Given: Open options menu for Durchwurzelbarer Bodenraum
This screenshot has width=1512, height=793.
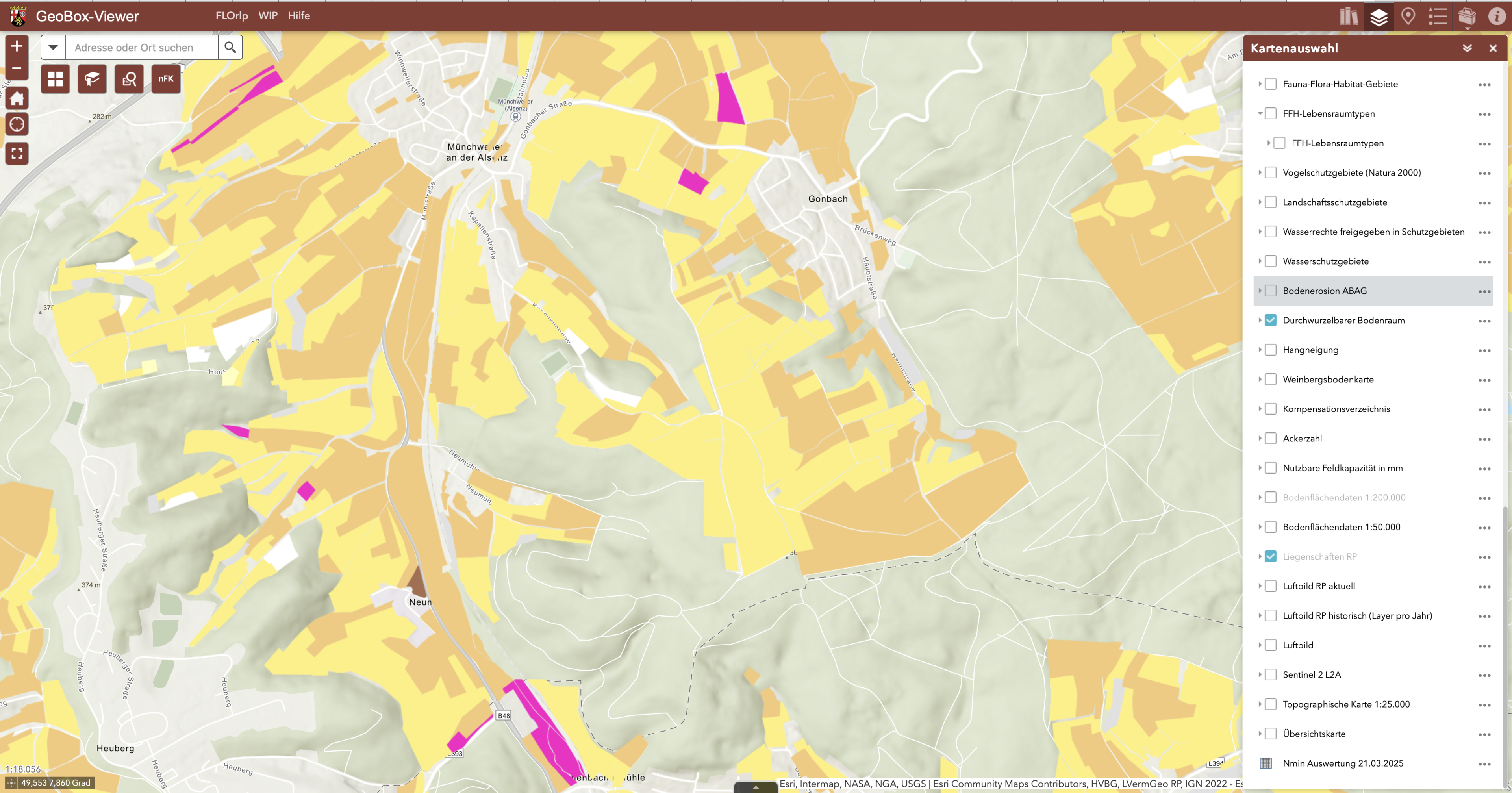Looking at the screenshot, I should pyautogui.click(x=1484, y=321).
